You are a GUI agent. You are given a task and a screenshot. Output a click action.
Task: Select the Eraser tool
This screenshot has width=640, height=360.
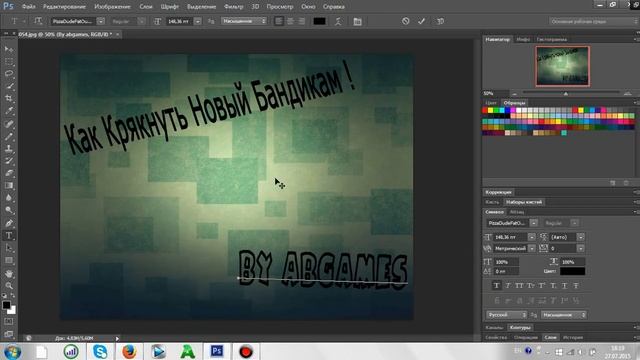(9, 173)
